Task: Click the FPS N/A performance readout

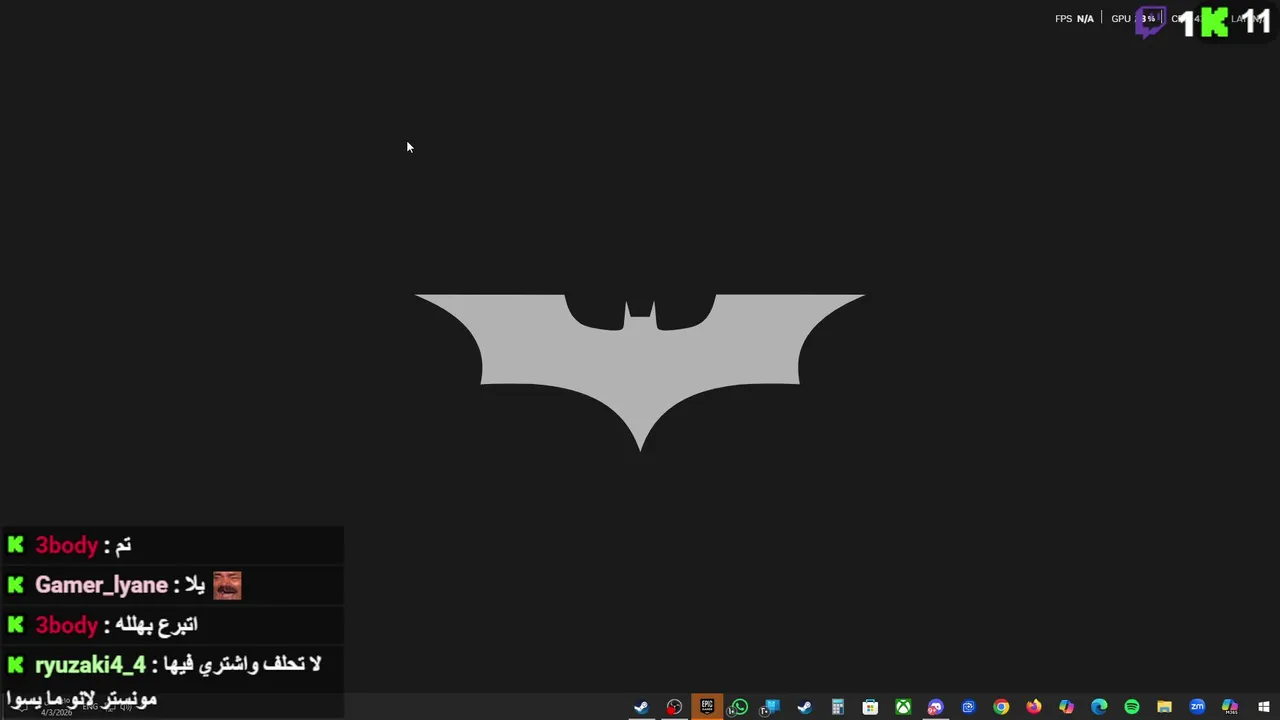Action: 1074,19
